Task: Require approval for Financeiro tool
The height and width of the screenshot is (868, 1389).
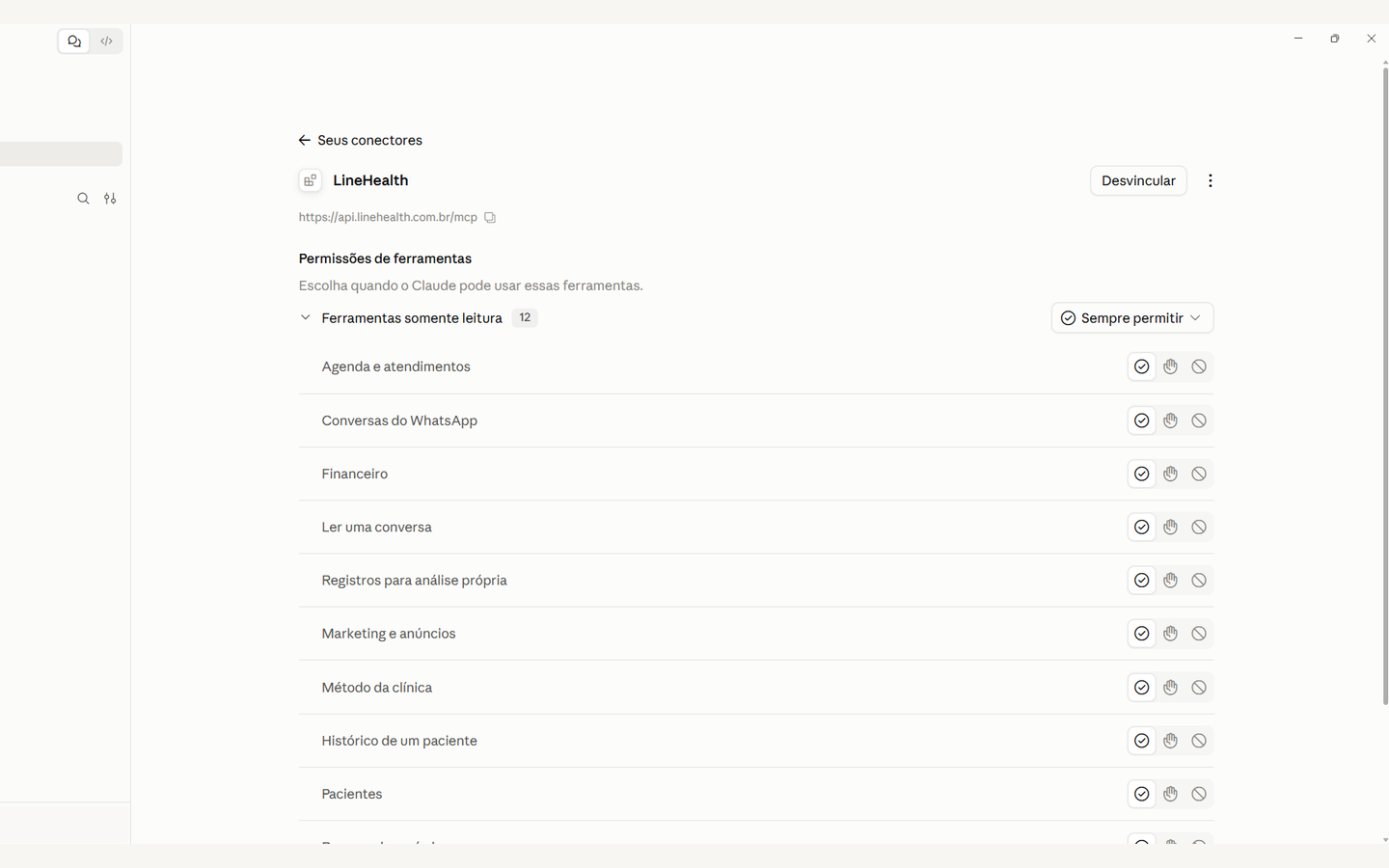Action: 1170,474
